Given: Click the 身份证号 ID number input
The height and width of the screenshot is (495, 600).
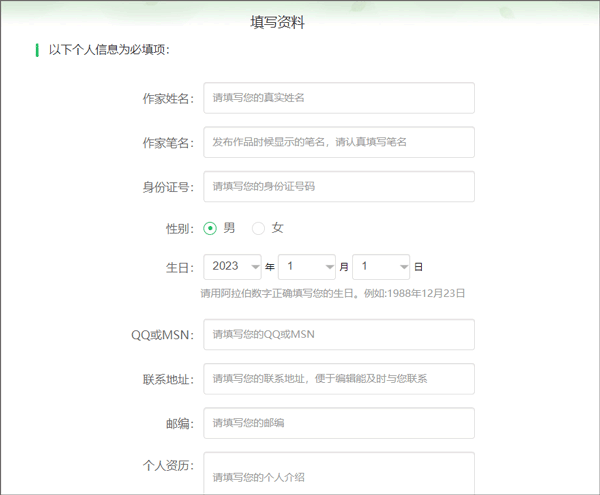Looking at the screenshot, I should pyautogui.click(x=338, y=186).
